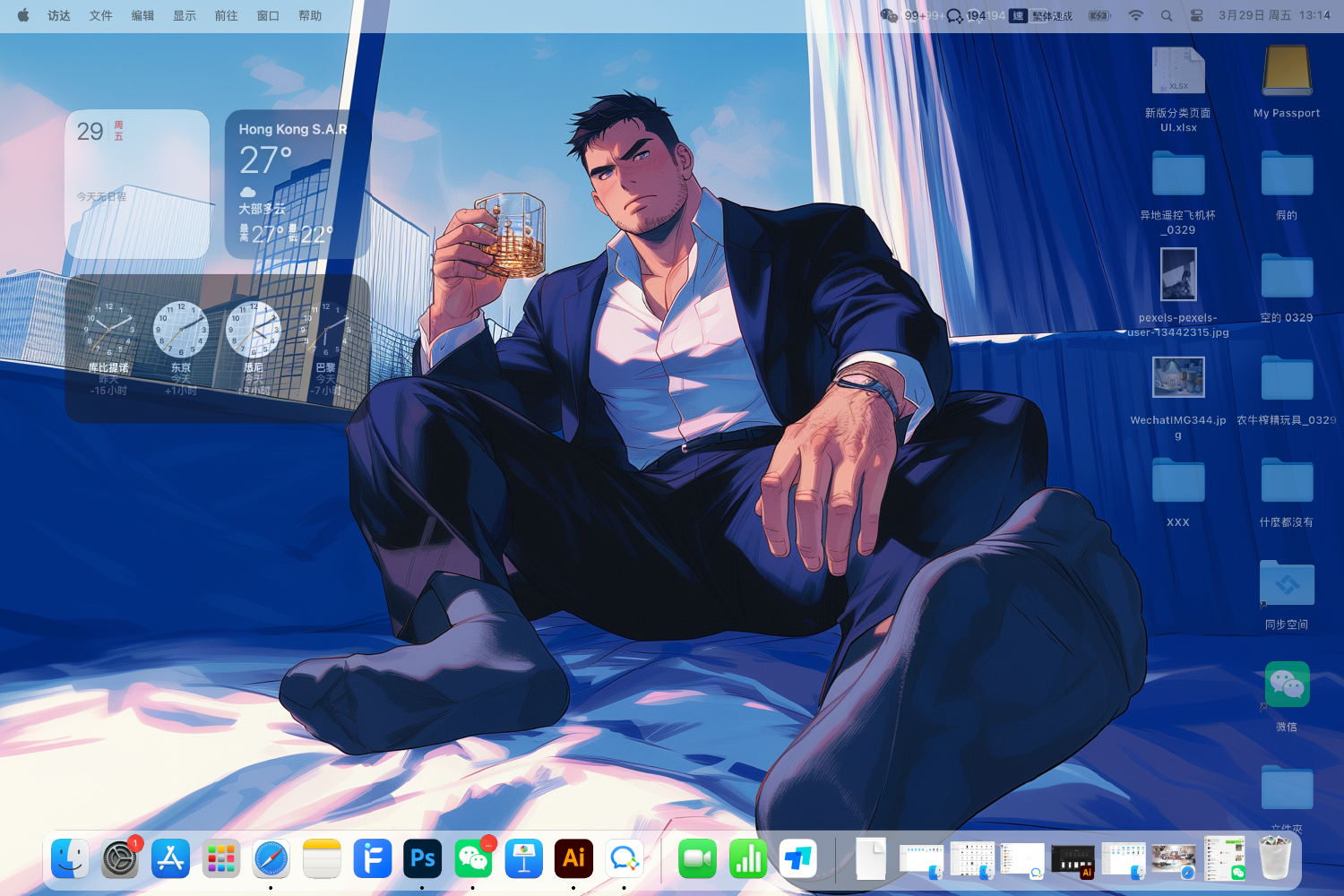Viewport: 1344px width, 896px height.
Task: Select the 新版分类页面UI.xlsx file
Action: pyautogui.click(x=1178, y=90)
